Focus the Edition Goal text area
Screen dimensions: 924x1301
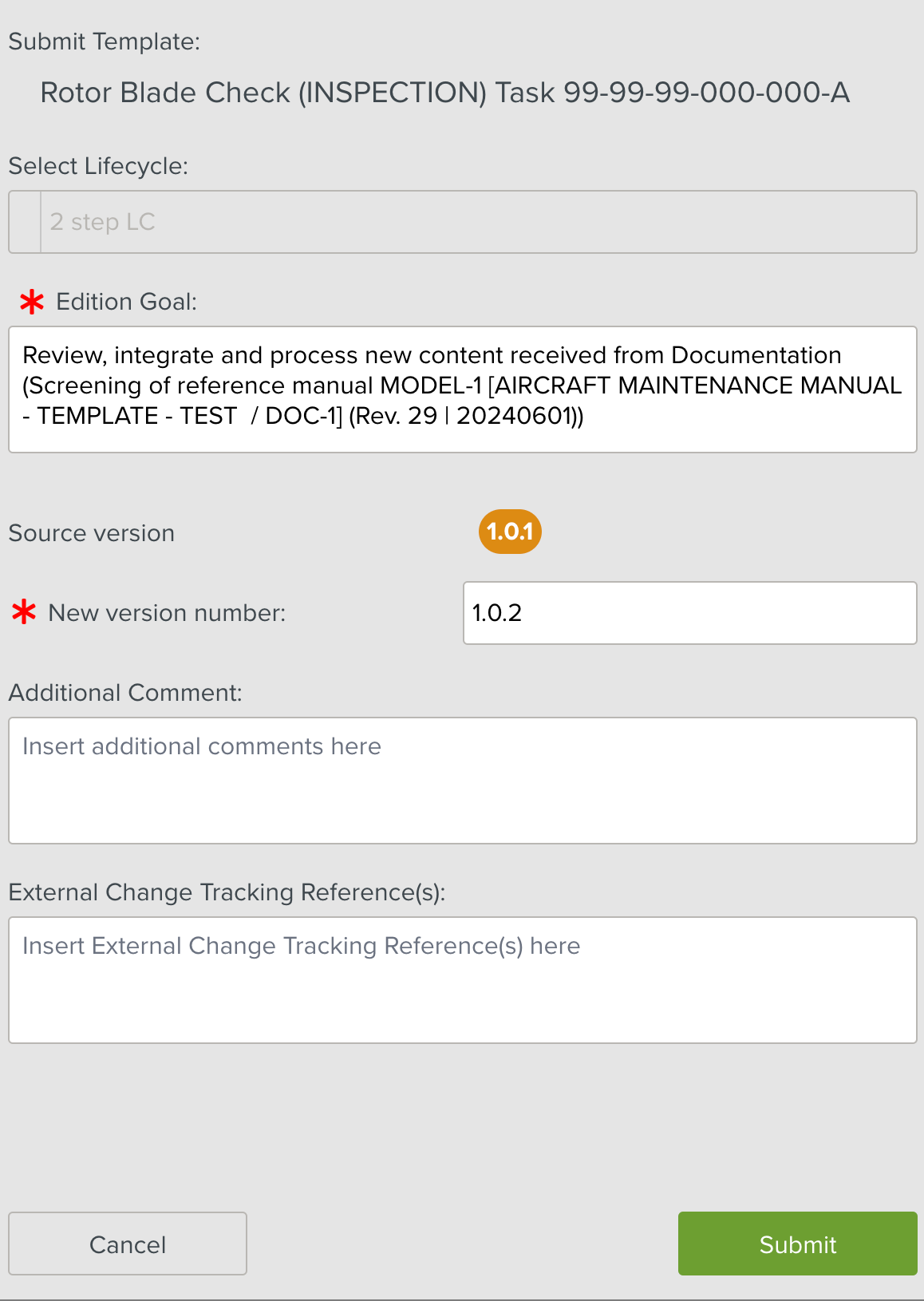[462, 390]
